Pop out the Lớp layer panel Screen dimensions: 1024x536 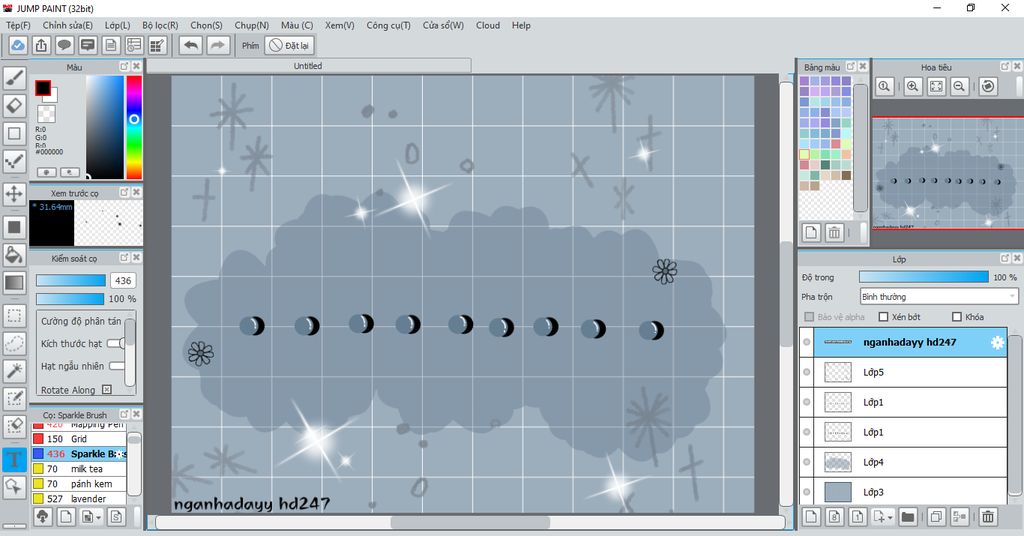pos(1005,259)
